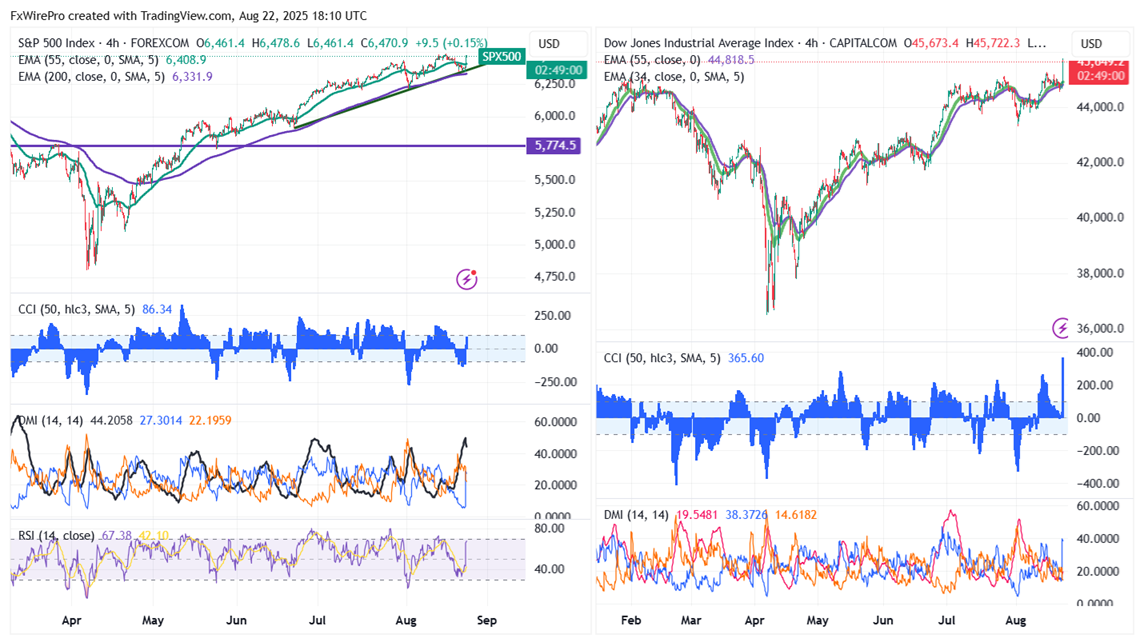This screenshot has height=640, width=1136.
Task: Click the −400.00 level on the Dow CCI axis
Action: click(x=1096, y=483)
